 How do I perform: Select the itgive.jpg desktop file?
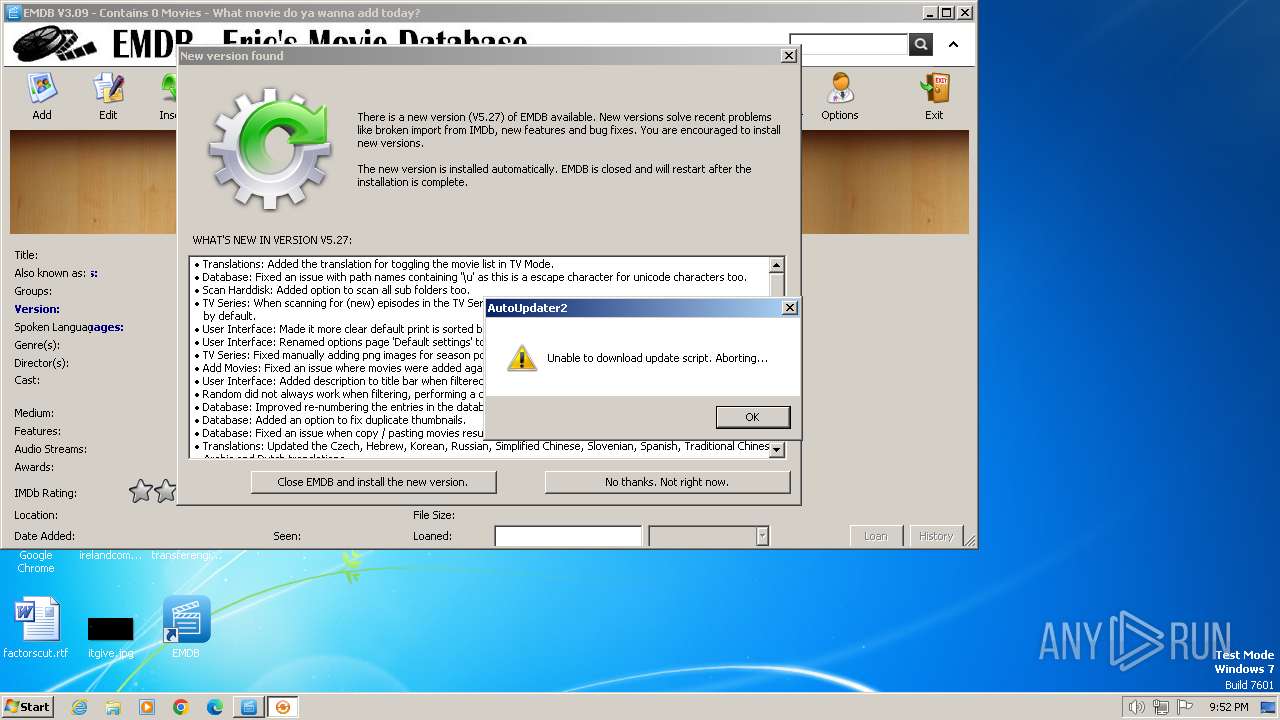point(110,636)
